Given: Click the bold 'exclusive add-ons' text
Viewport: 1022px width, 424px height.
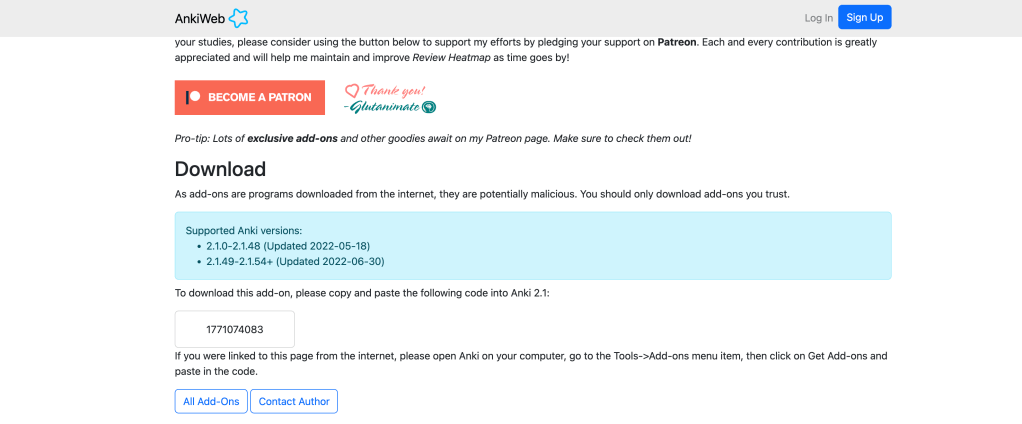Looking at the screenshot, I should pos(292,138).
